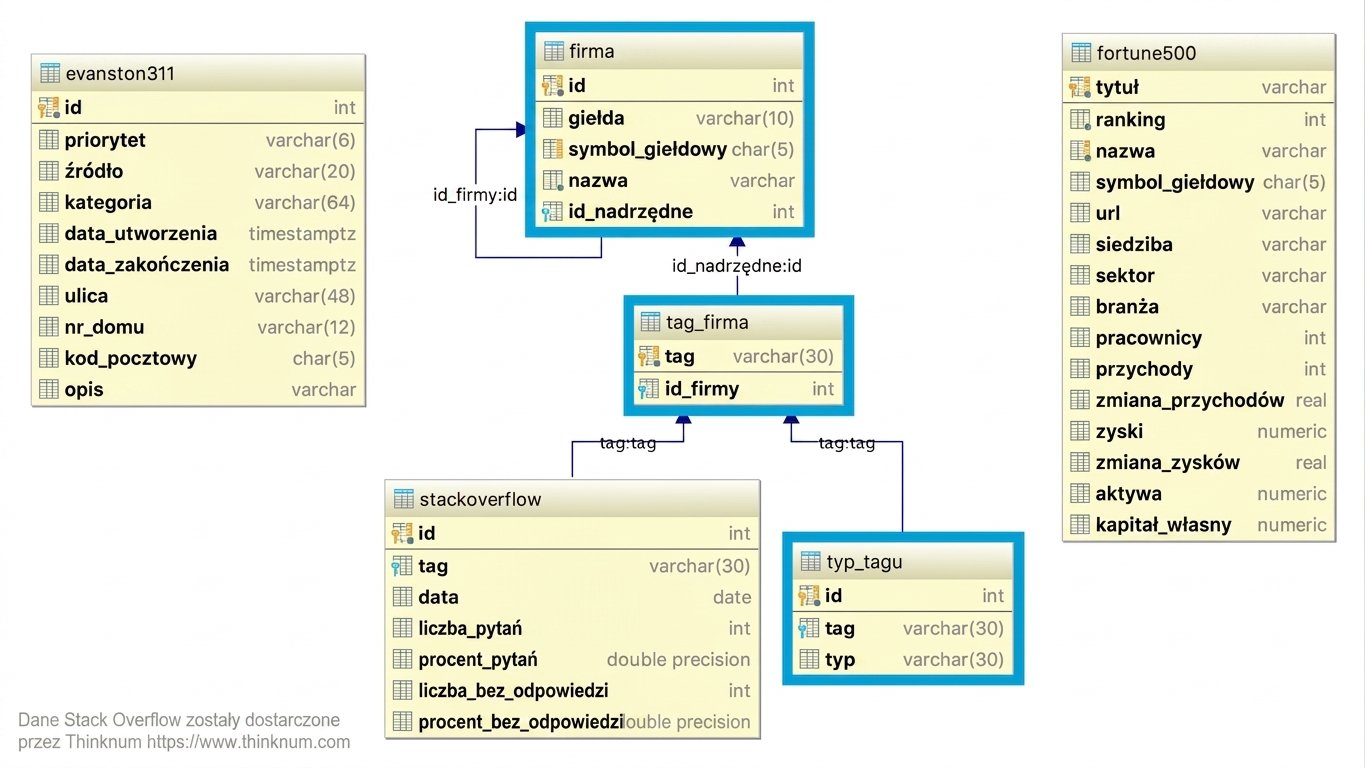Select primary key icon of id in typ_tagu
The width and height of the screenshot is (1365, 768).
pos(810,596)
